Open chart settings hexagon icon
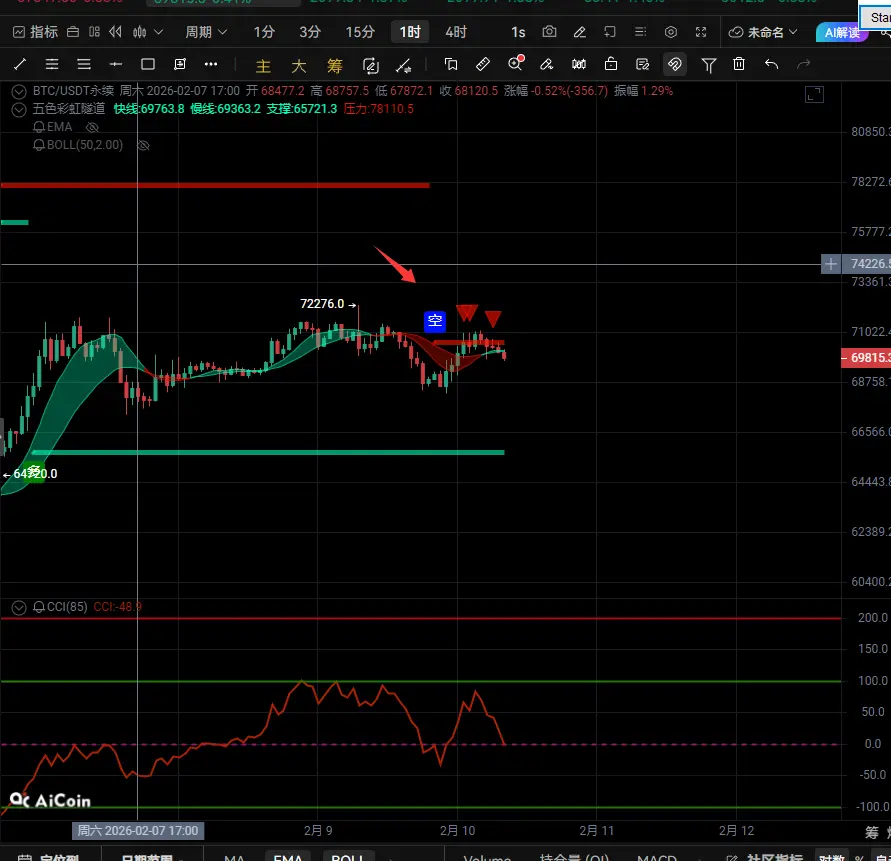Viewport: 891px width, 861px height. pos(671,32)
